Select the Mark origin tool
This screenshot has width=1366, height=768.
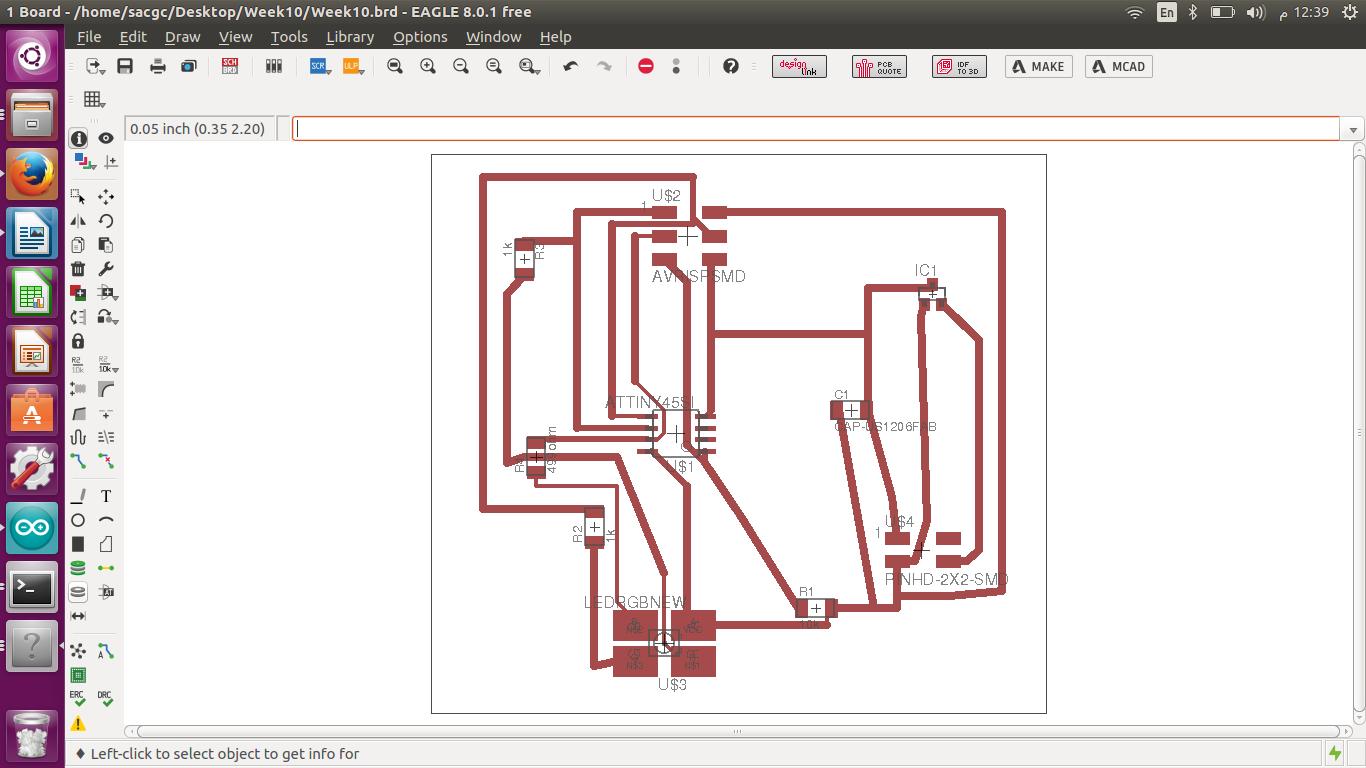110,162
